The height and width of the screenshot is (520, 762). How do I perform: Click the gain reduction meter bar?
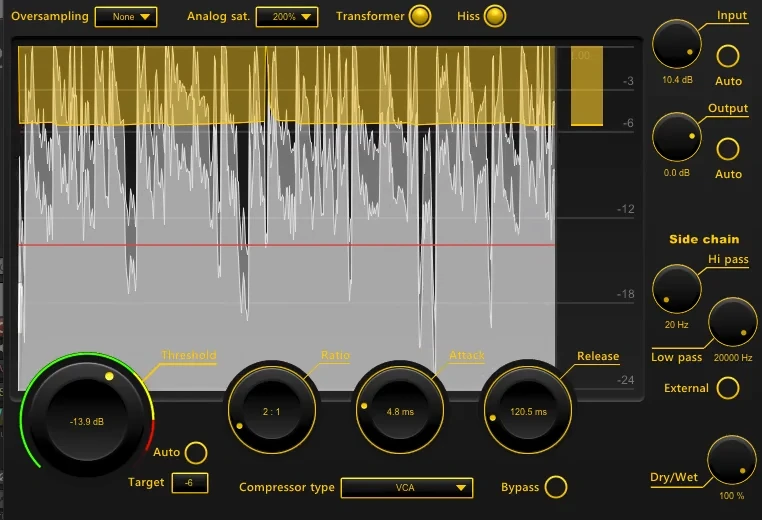(x=587, y=86)
